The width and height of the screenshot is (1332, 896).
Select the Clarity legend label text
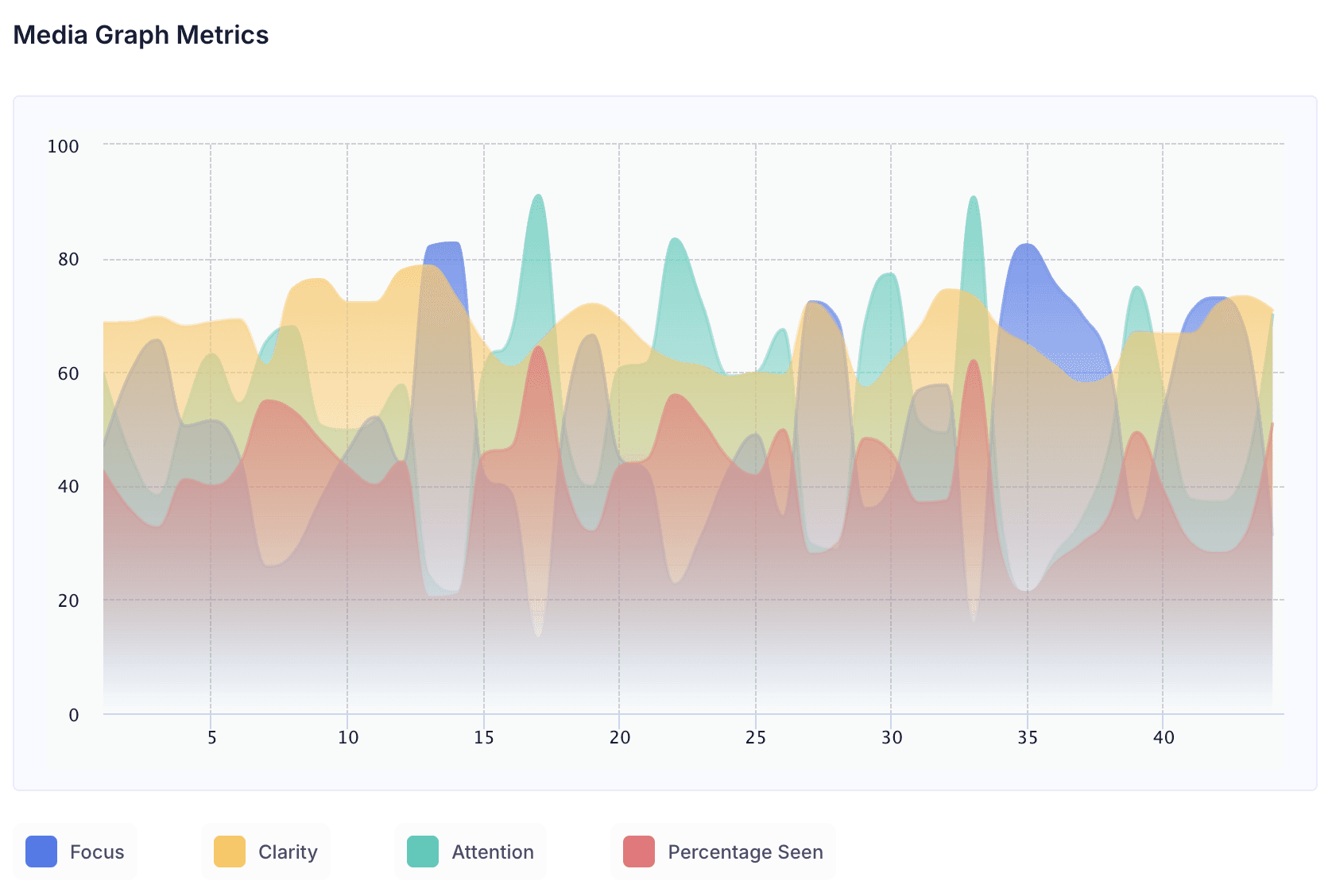tap(288, 852)
